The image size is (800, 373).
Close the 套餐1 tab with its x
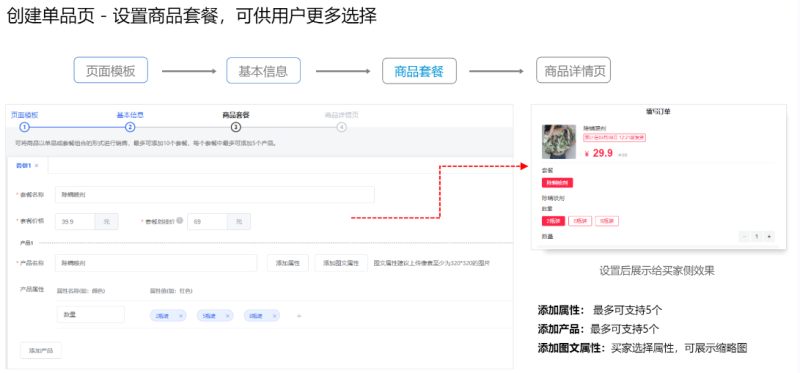coord(36,166)
